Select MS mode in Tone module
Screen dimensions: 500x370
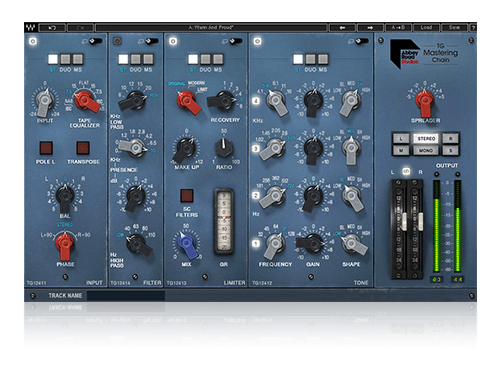[322, 59]
